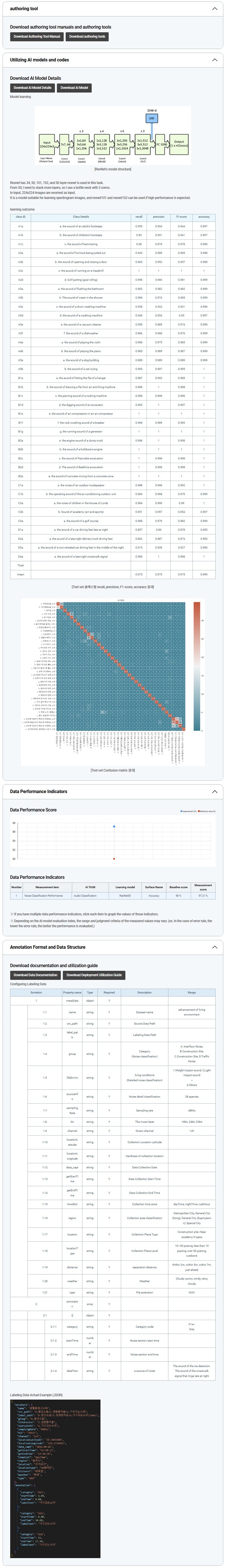Image resolution: width=225 pixels, height=1568 pixels.
Task: Collapse Annotation Format and Data Structure chevron
Action: 214,947
